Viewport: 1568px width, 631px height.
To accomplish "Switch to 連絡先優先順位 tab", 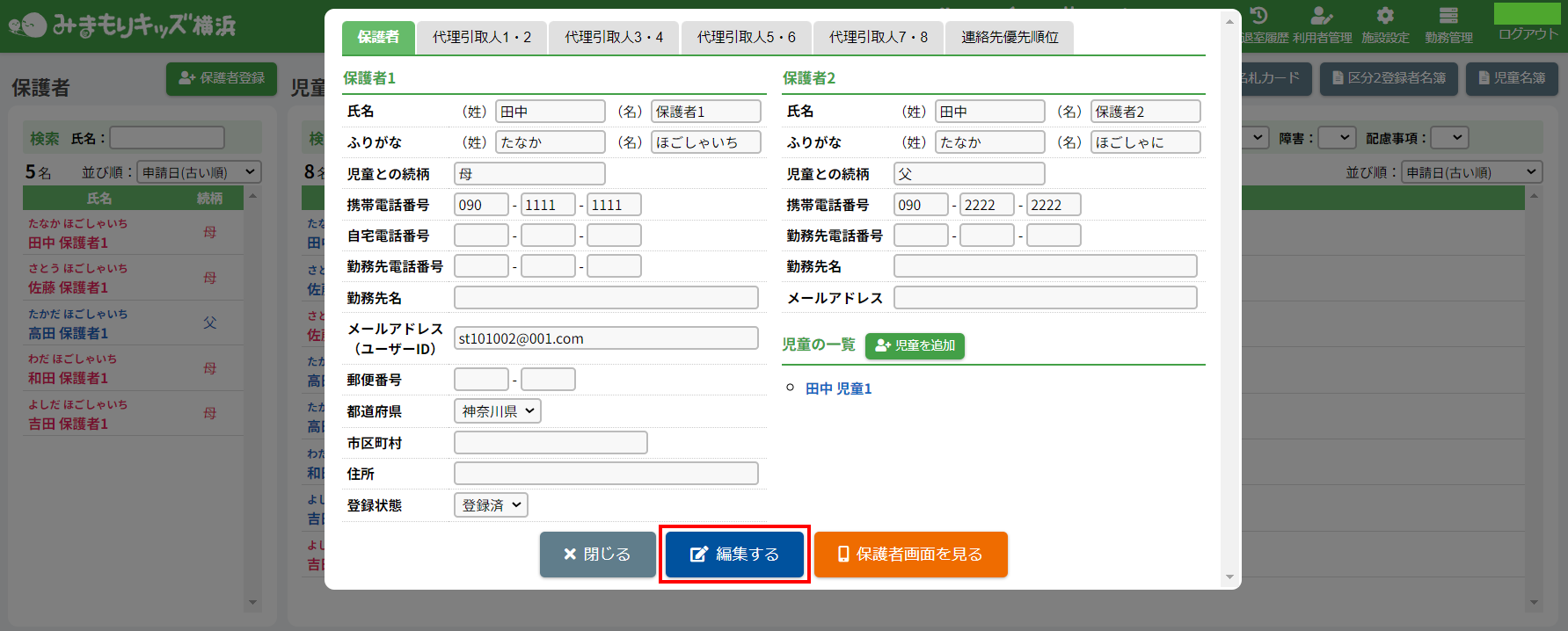I will [x=1010, y=38].
